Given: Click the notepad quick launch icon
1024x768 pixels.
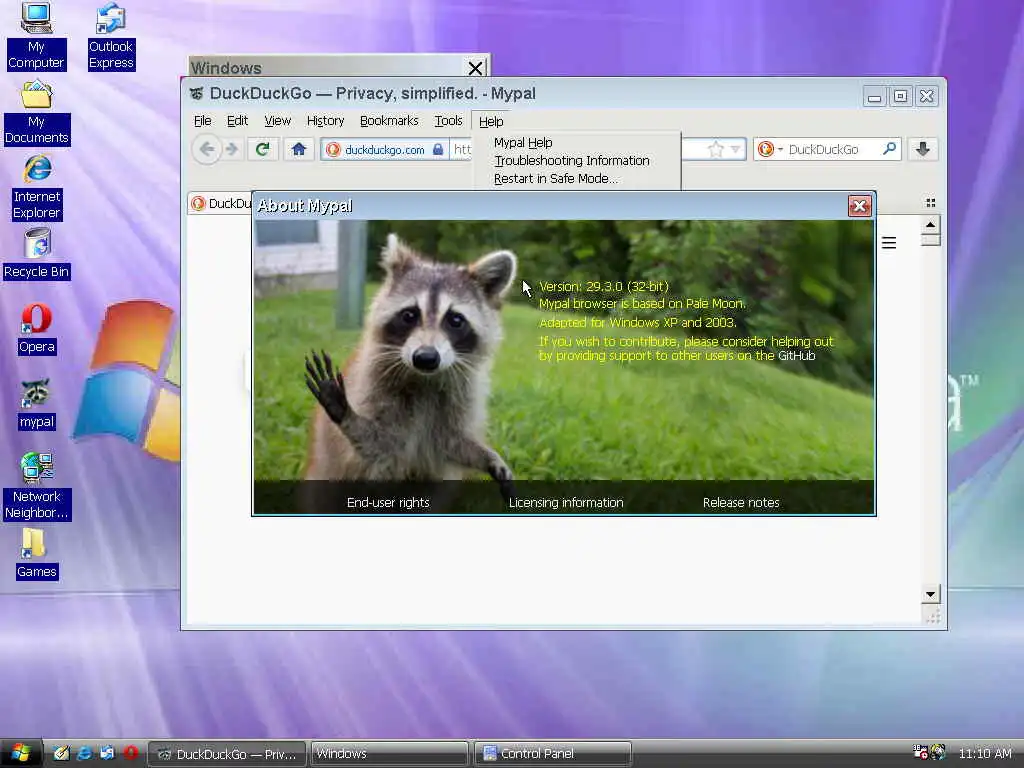Looking at the screenshot, I should (x=61, y=753).
